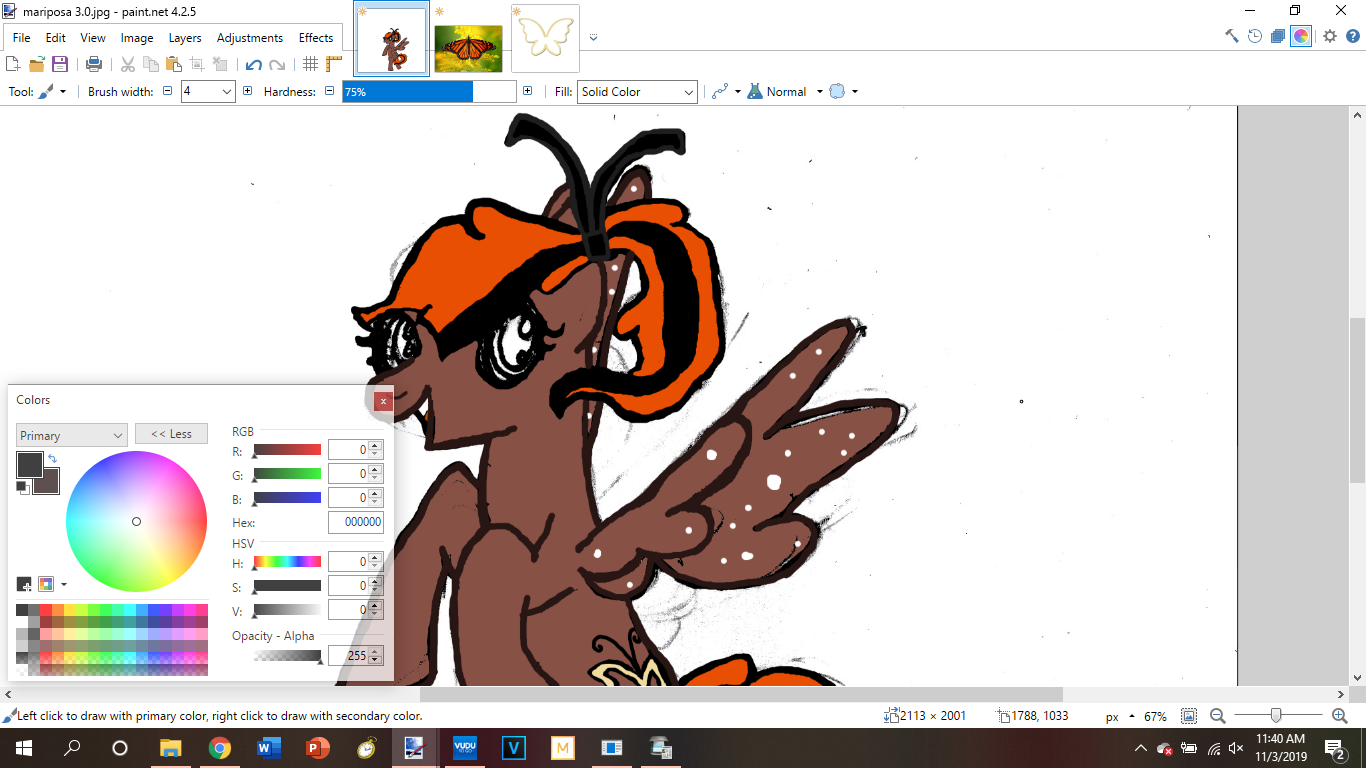
Task: Undo the last action with Undo icon
Action: point(253,65)
